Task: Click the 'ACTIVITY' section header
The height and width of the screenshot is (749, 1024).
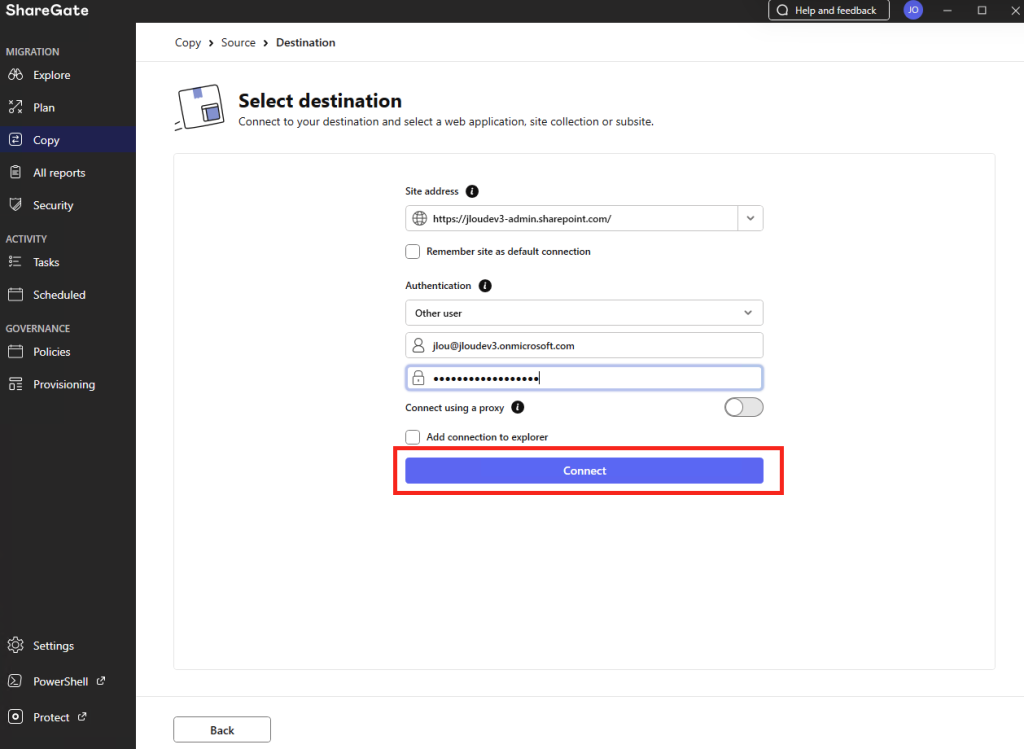Action: click(x=26, y=239)
